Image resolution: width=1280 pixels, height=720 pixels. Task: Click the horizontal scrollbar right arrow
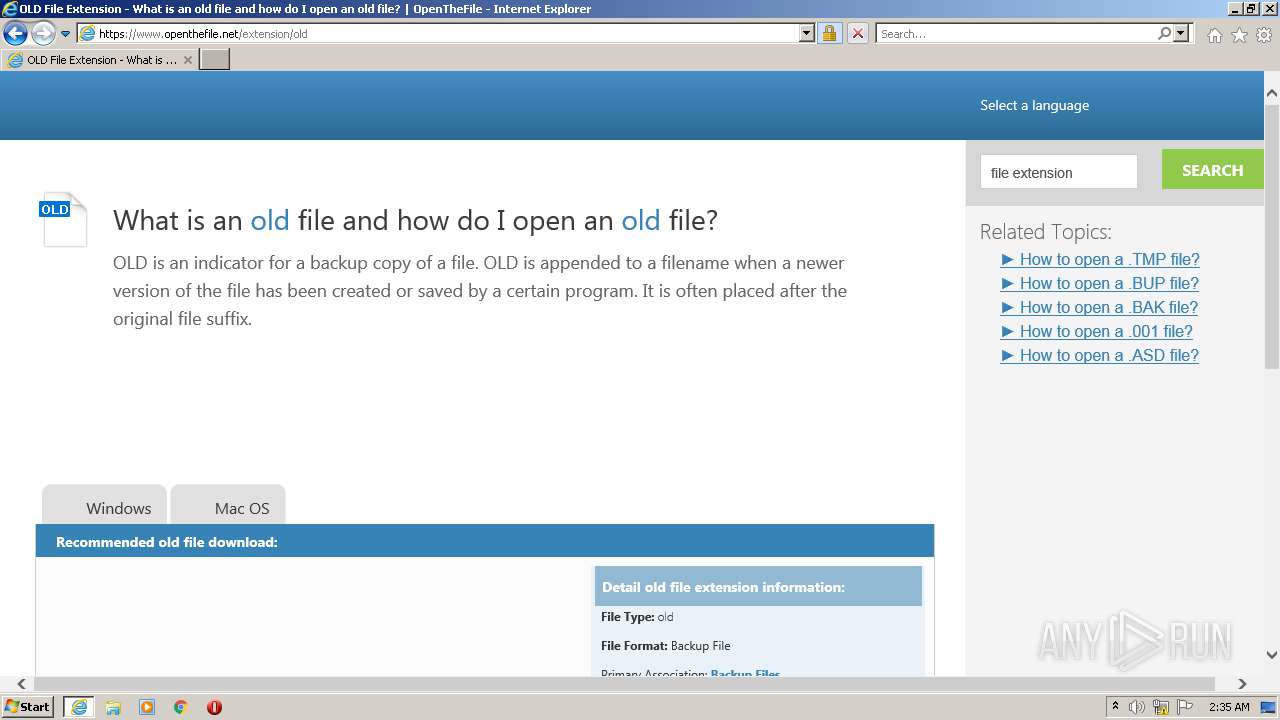point(1242,684)
